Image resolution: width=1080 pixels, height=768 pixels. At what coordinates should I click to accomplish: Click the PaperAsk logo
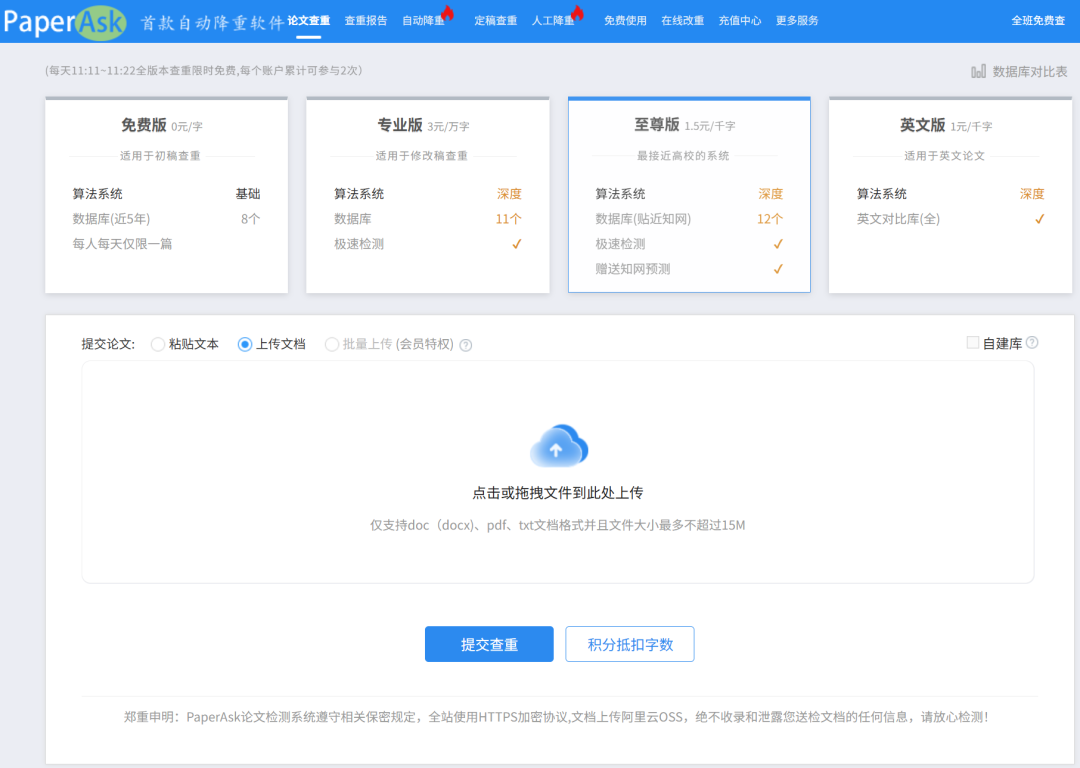click(x=64, y=21)
